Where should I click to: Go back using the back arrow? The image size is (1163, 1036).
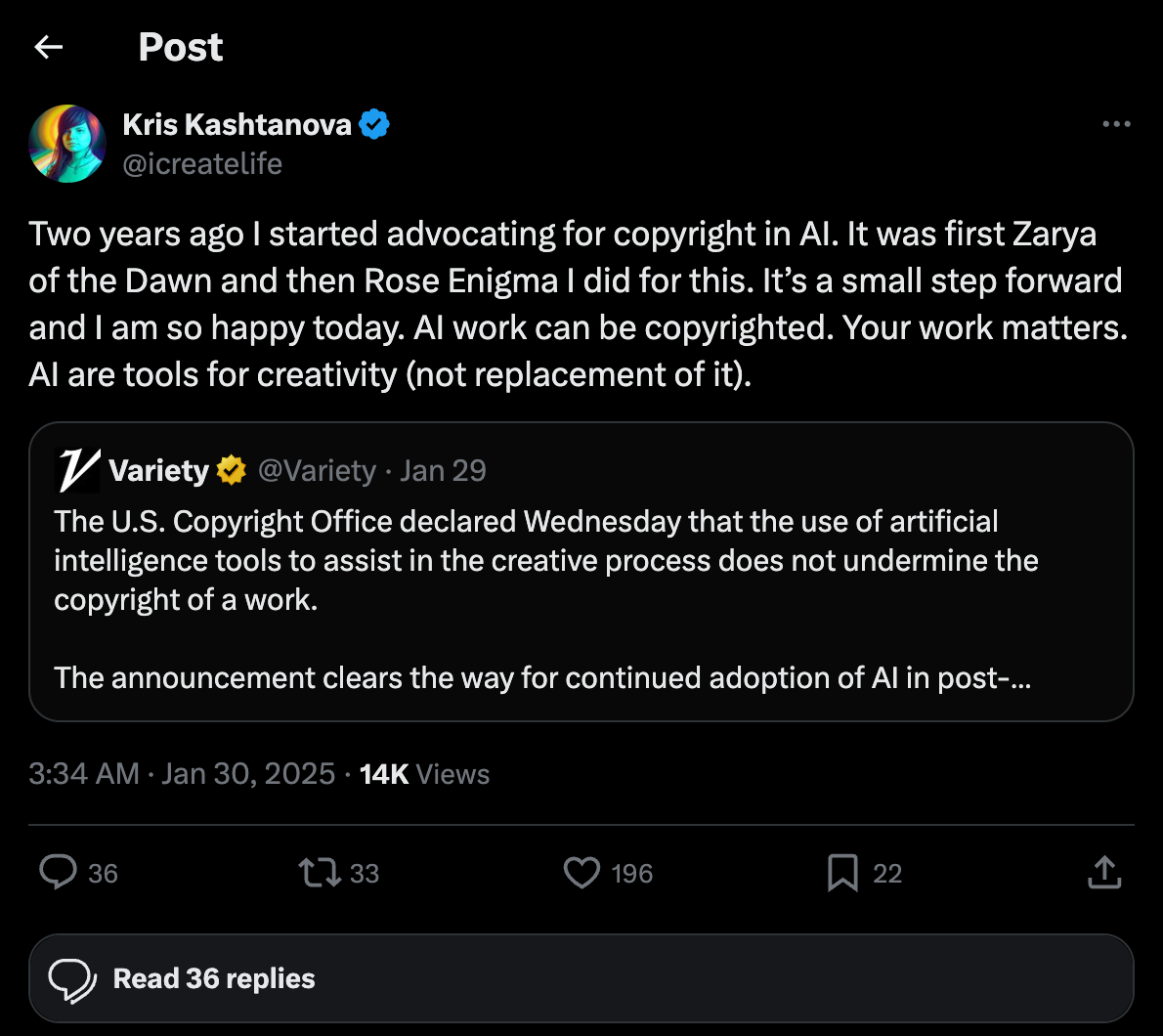point(48,46)
